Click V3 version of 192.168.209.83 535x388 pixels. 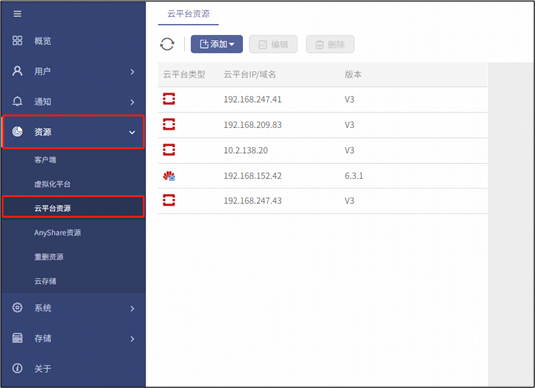pyautogui.click(x=349, y=125)
